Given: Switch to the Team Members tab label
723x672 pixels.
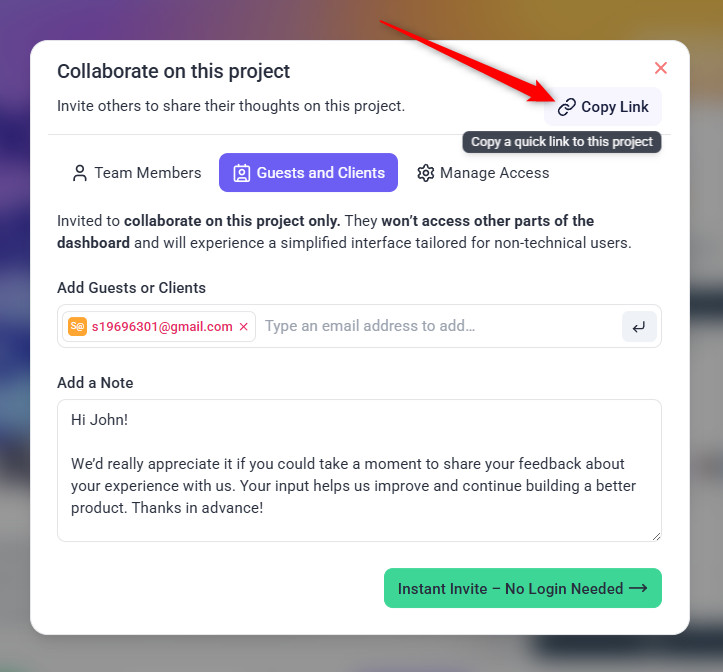Looking at the screenshot, I should [148, 173].
